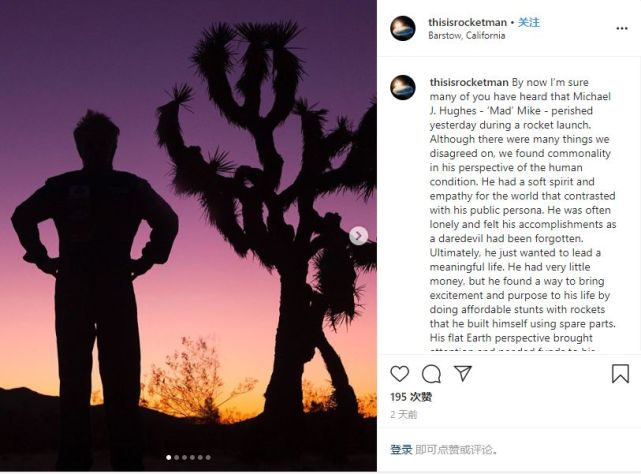Open the 2 天前 post timestamp
The image size is (641, 474).
(x=403, y=415)
